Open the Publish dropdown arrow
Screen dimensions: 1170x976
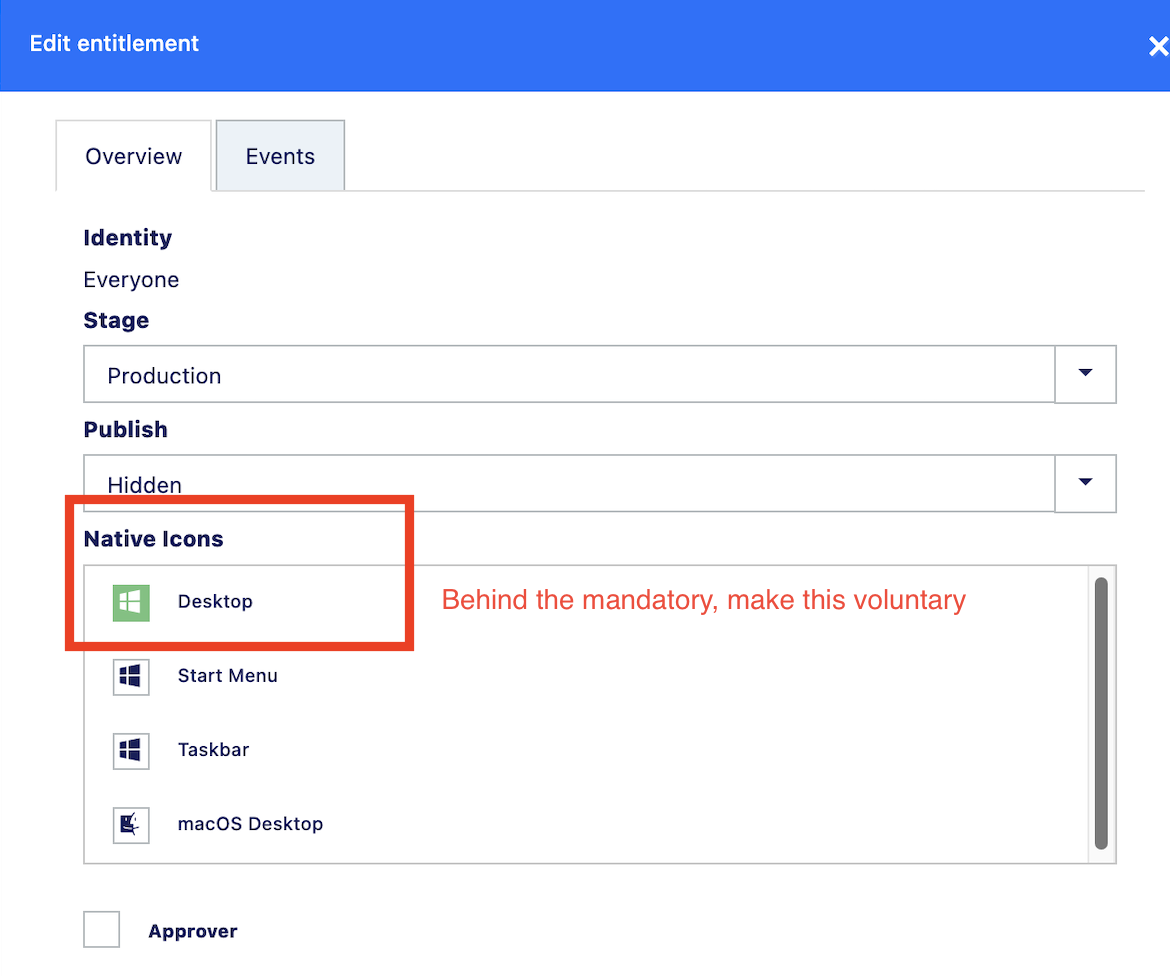coord(1085,483)
